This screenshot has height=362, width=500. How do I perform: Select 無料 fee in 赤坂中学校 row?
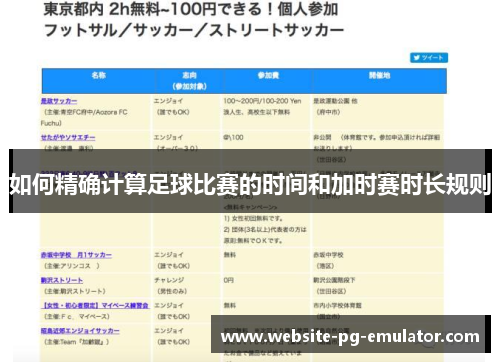[230, 255]
